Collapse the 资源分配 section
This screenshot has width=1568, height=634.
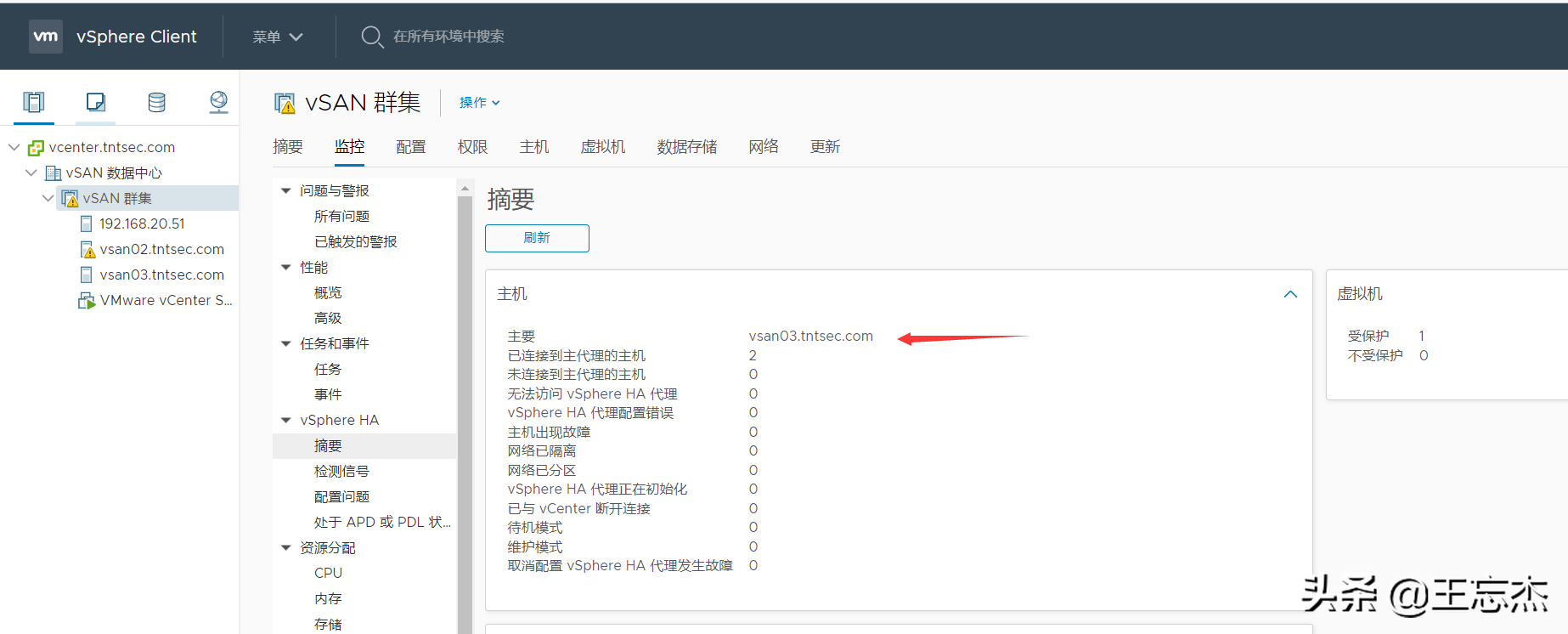(286, 547)
